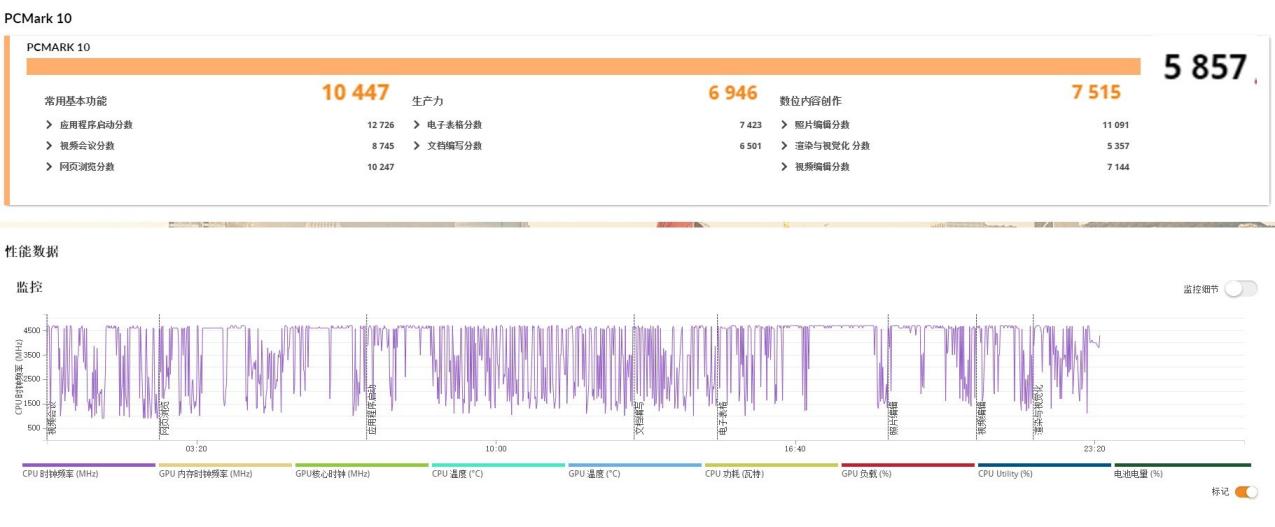Click the score value 10 247
The height and width of the screenshot is (527, 1275).
tap(380, 167)
